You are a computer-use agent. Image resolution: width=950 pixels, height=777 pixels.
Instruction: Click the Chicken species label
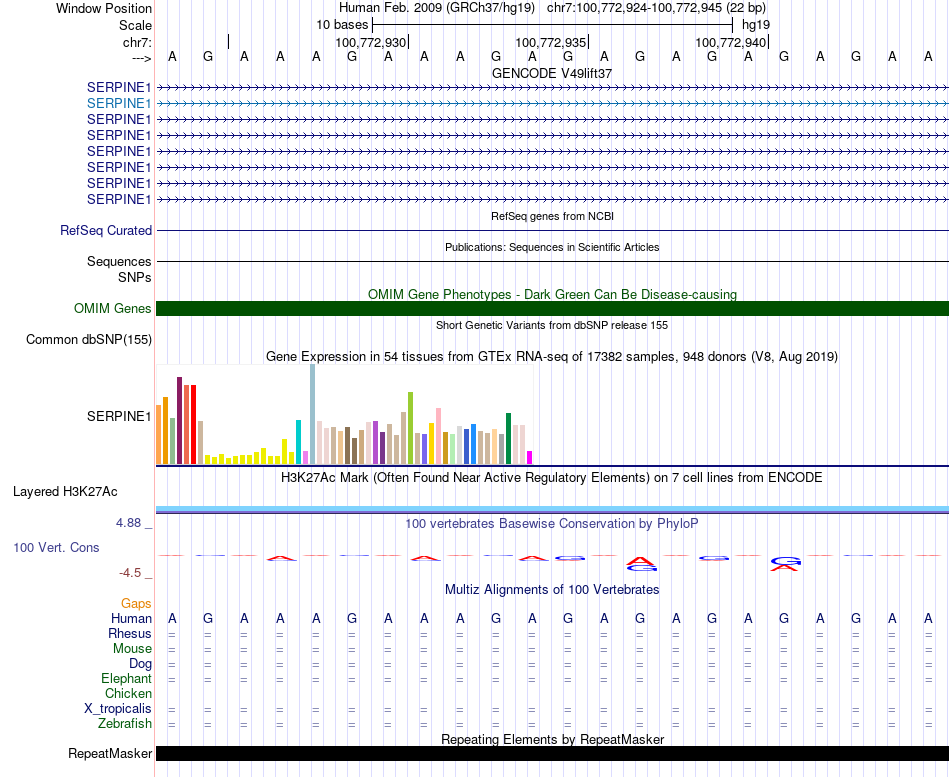[x=128, y=693]
